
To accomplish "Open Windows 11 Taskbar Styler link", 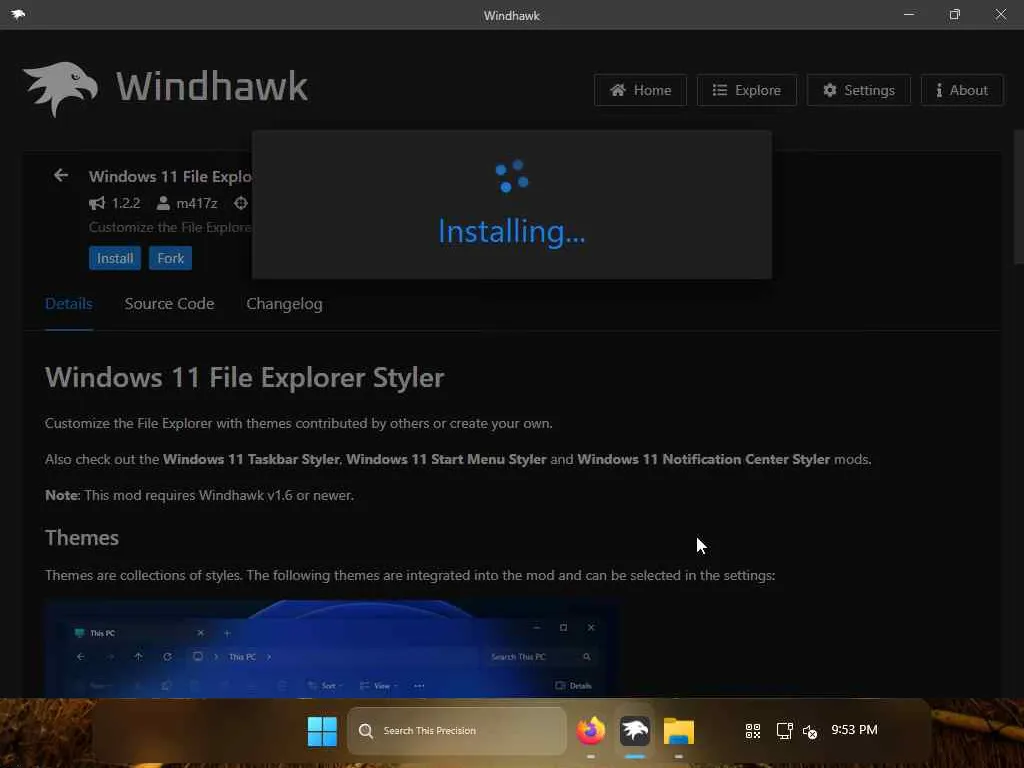I will (x=251, y=459).
